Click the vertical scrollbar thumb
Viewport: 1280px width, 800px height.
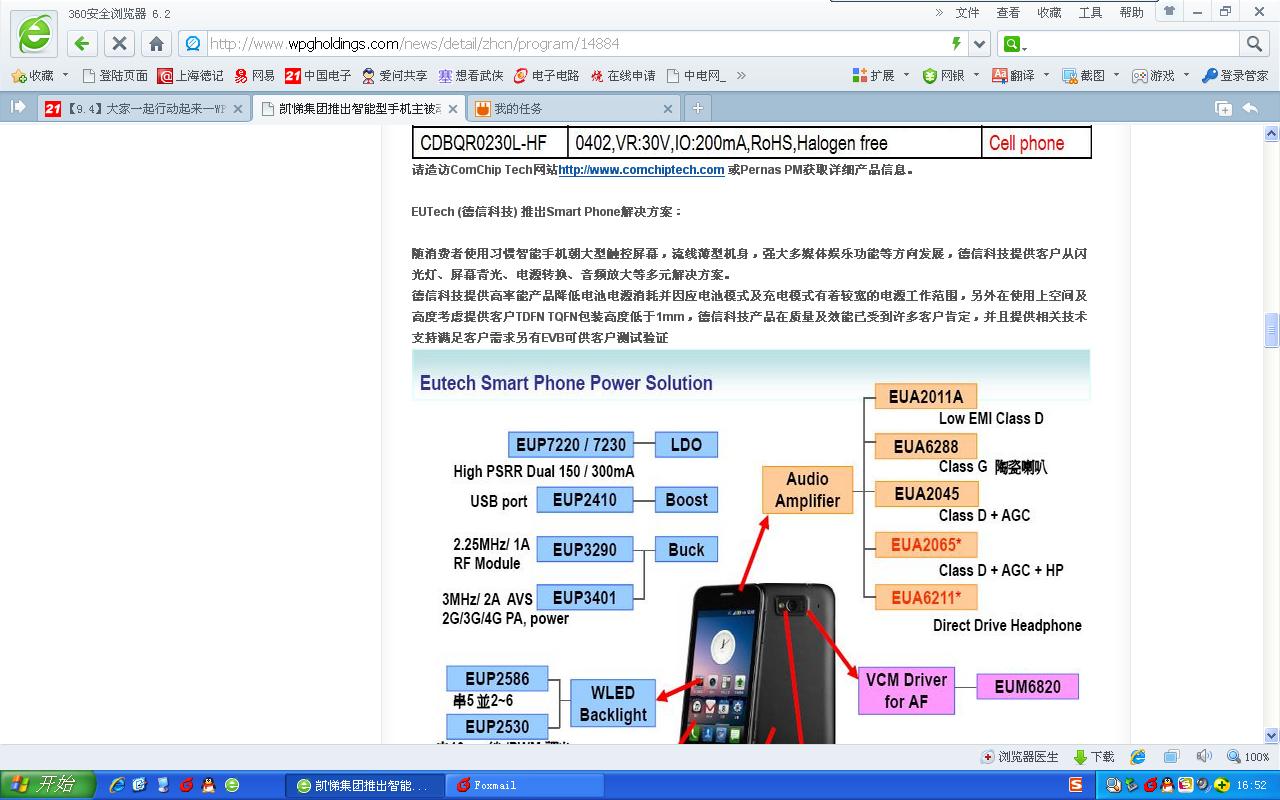tap(1272, 330)
